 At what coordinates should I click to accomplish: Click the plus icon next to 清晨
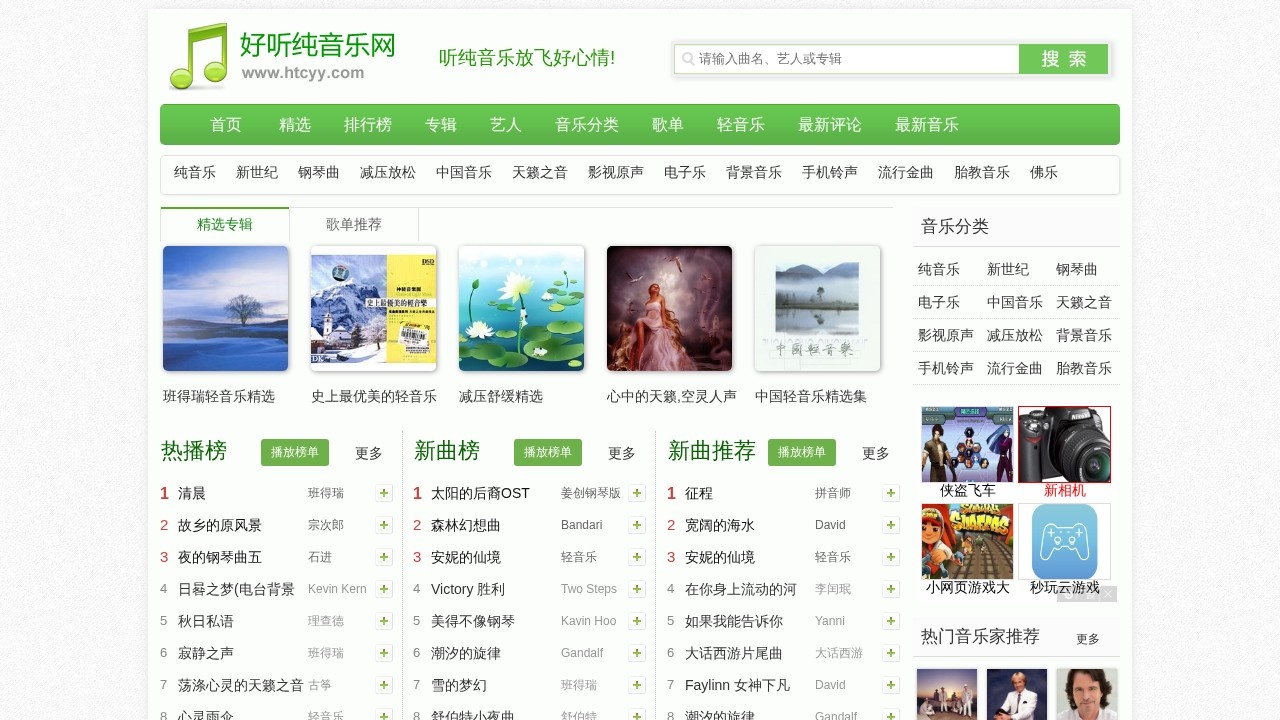click(384, 493)
